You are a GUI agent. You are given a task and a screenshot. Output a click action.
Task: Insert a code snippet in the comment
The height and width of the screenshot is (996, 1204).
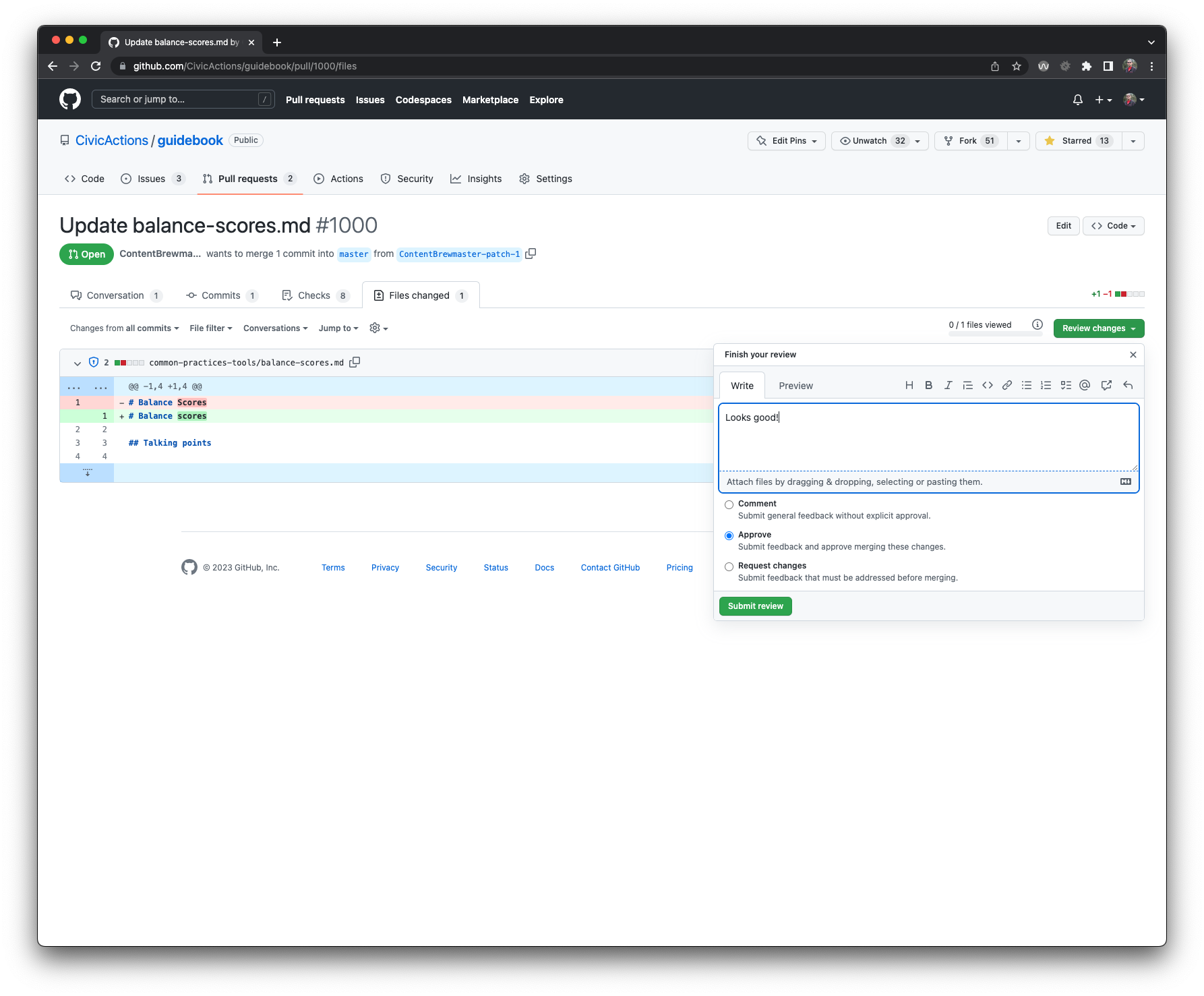988,385
